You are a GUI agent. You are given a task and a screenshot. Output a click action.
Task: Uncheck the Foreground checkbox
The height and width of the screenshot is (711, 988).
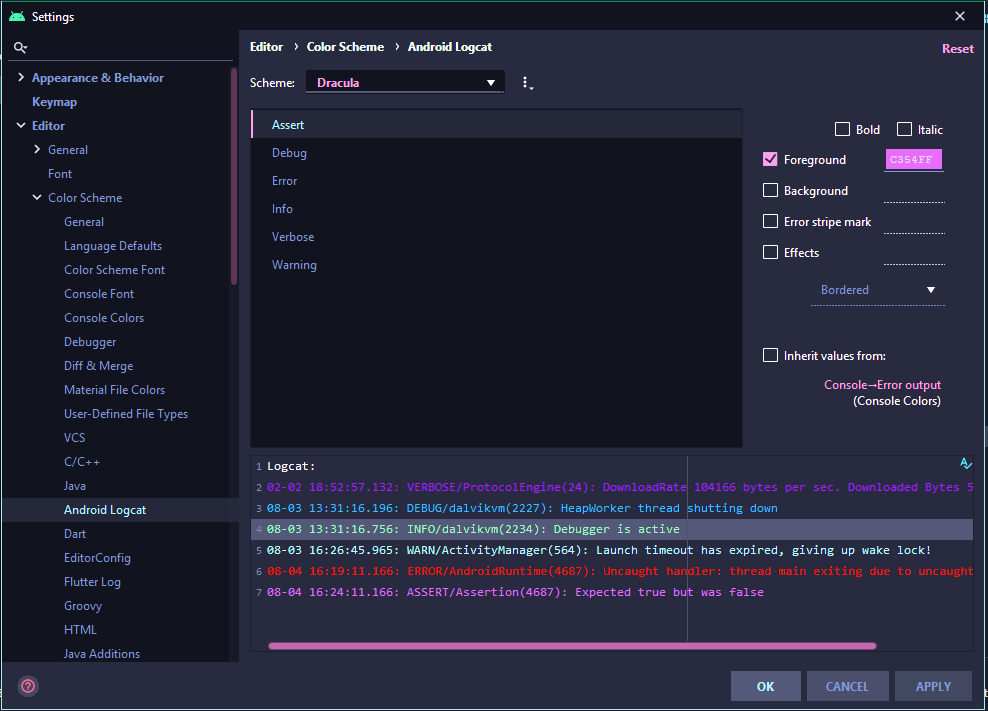click(770, 159)
